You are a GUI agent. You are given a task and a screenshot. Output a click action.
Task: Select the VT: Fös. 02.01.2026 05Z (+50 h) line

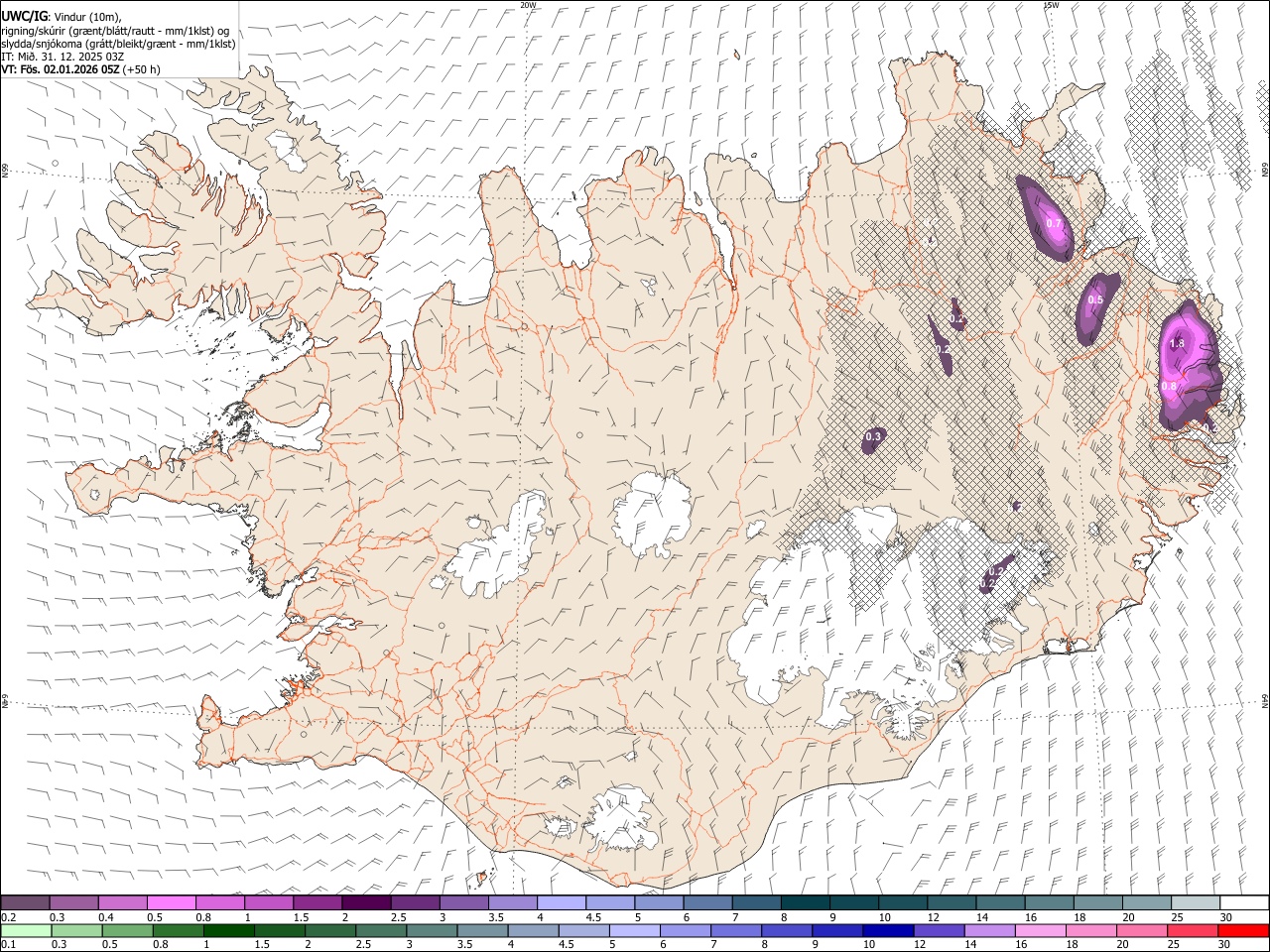pos(80,69)
